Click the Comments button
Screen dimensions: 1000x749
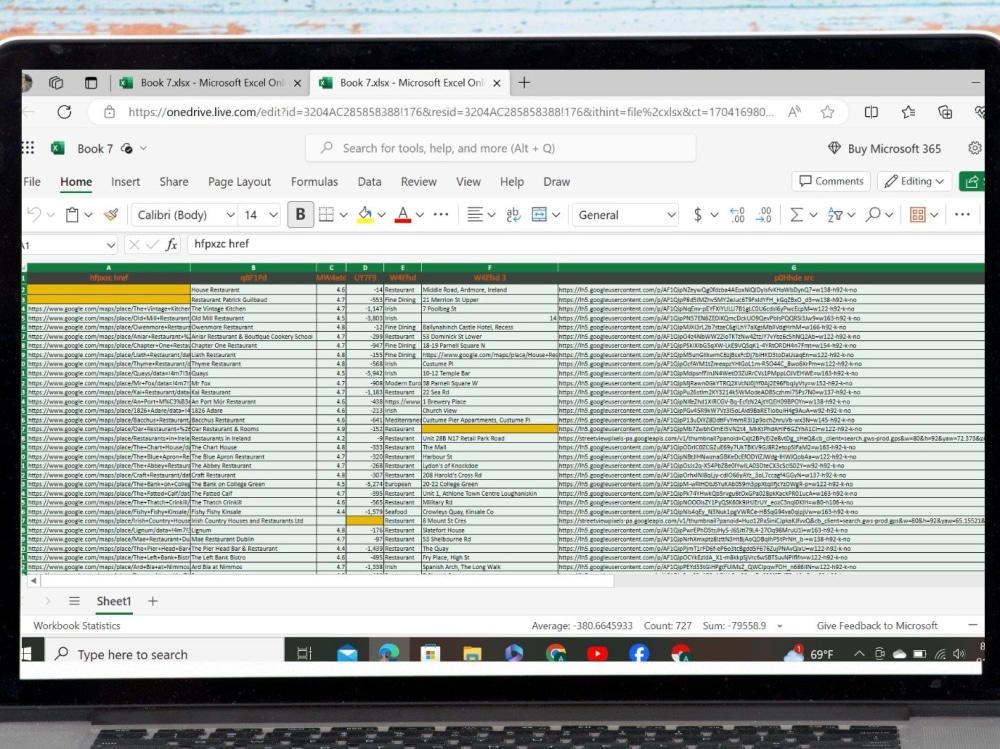click(832, 181)
